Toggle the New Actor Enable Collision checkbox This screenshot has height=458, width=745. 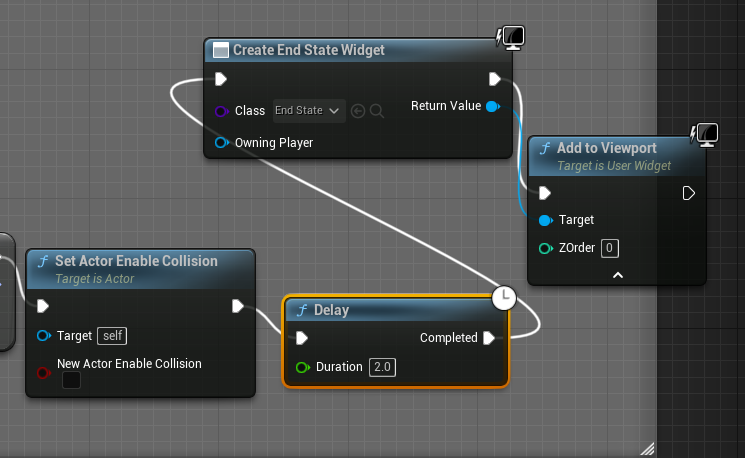(x=71, y=380)
